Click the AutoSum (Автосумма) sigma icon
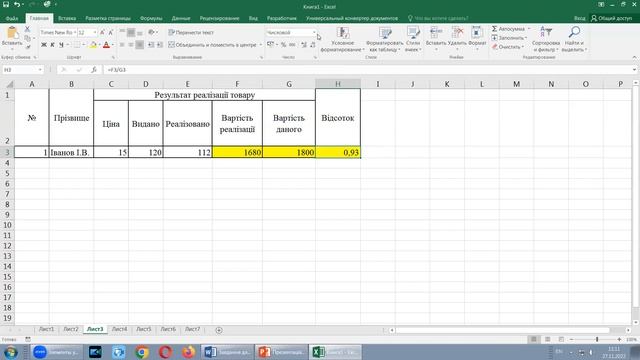 point(494,29)
